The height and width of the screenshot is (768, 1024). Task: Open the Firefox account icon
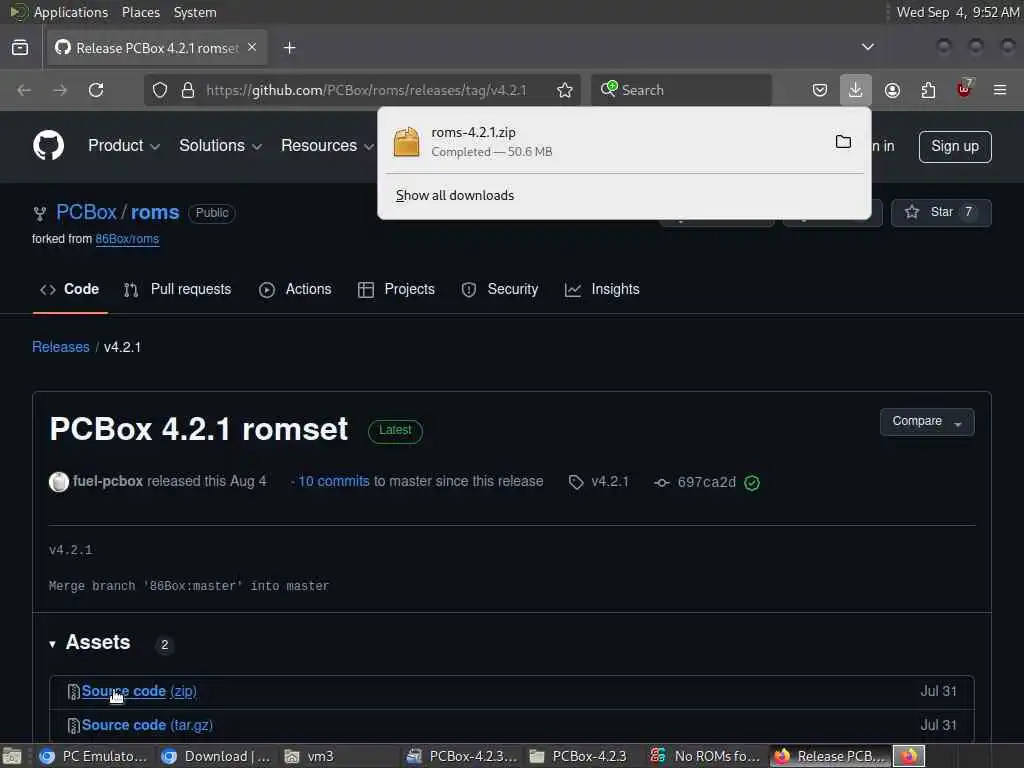pos(892,90)
